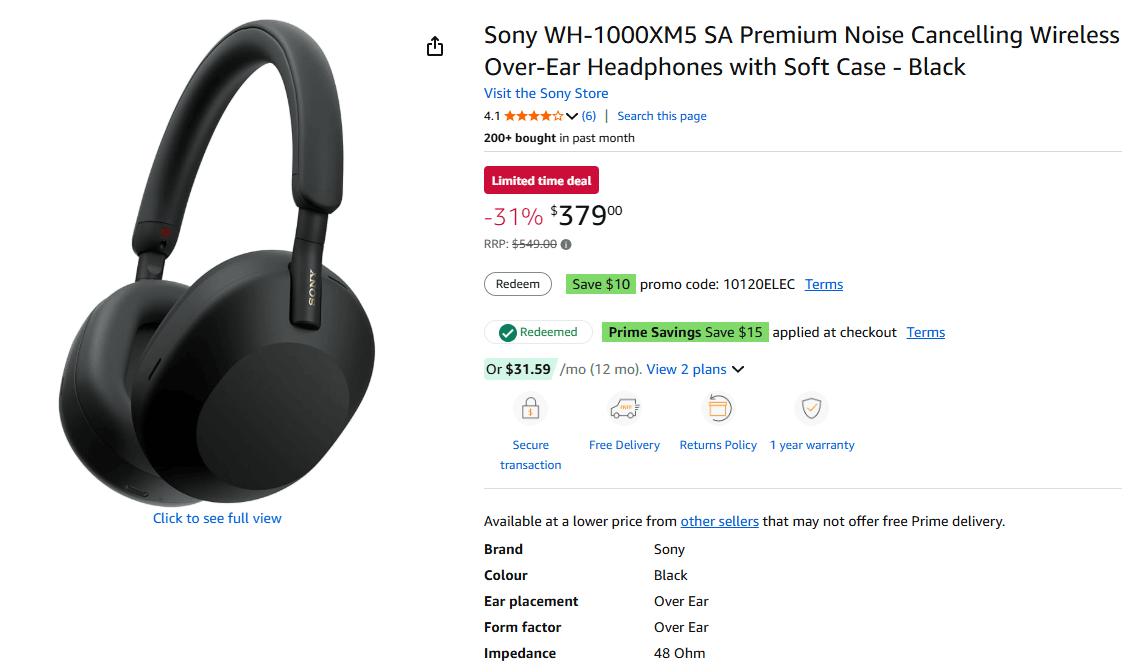
Task: Click the info icon next to RRP price
Action: click(566, 244)
